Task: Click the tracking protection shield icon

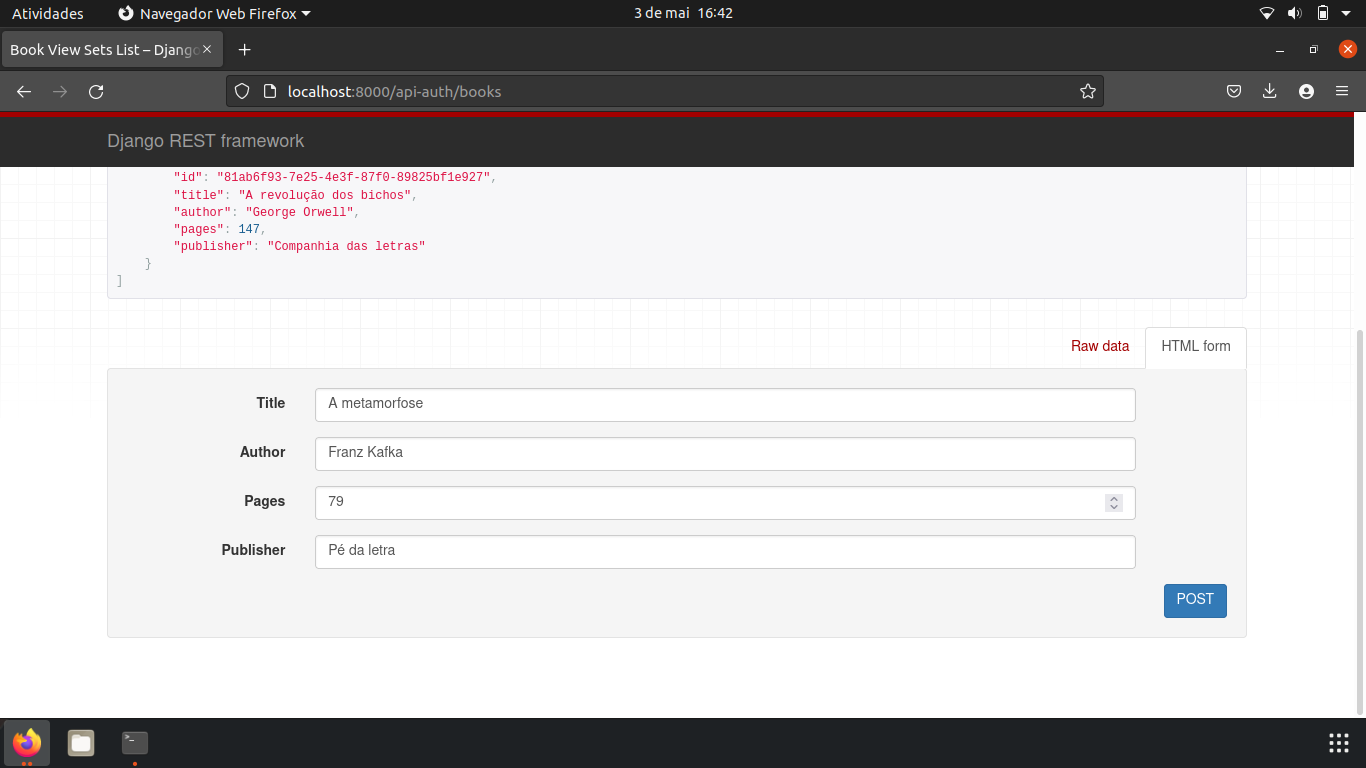Action: 240,91
